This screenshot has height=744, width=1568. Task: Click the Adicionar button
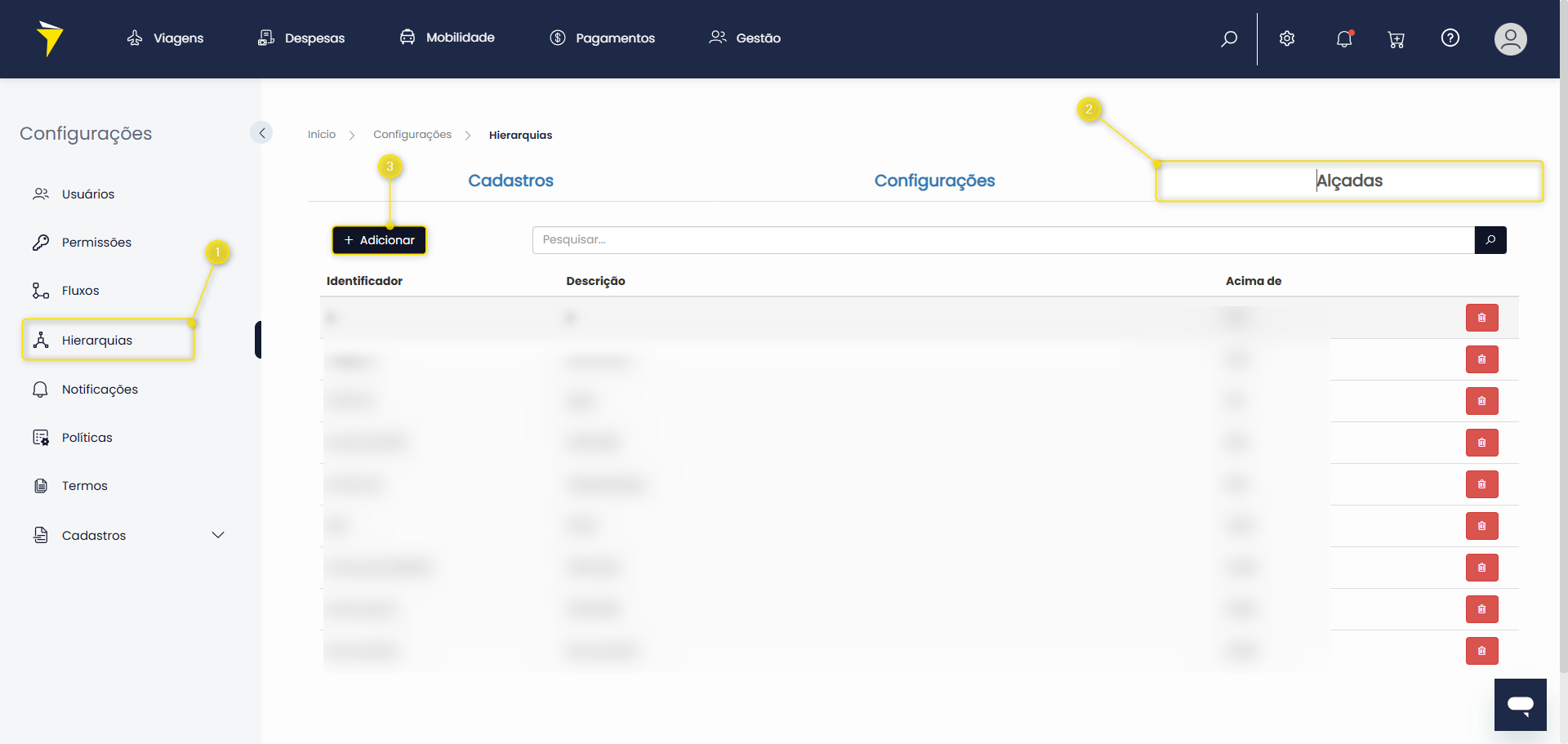tap(379, 240)
